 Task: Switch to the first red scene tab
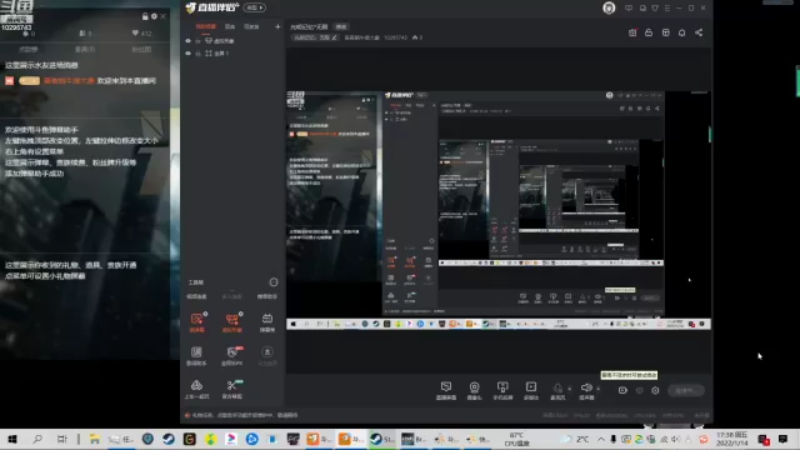[x=206, y=27]
